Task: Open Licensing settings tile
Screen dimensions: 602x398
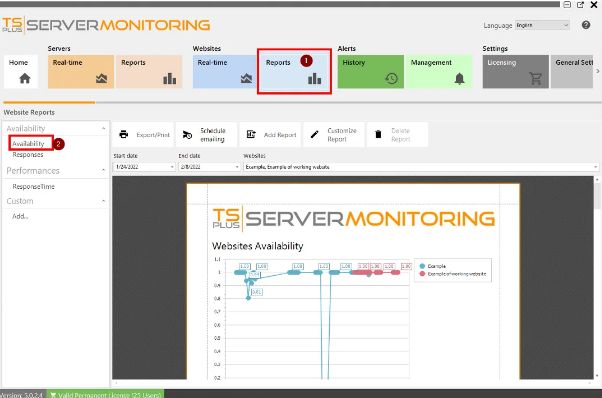Action: pyautogui.click(x=516, y=72)
